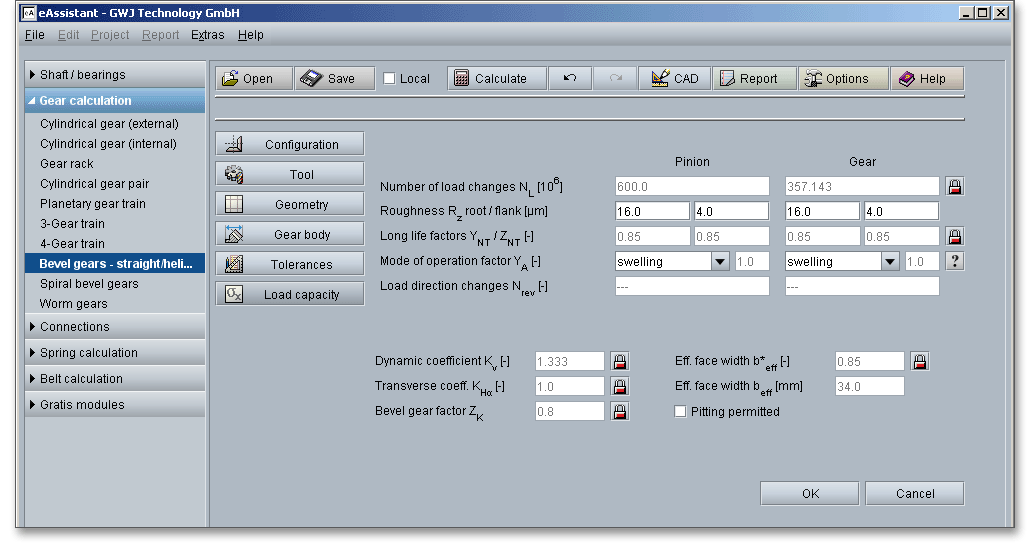The width and height of the screenshot is (1030, 543).
Task: Click the lock beside Number of load changes
Action: click(x=954, y=186)
